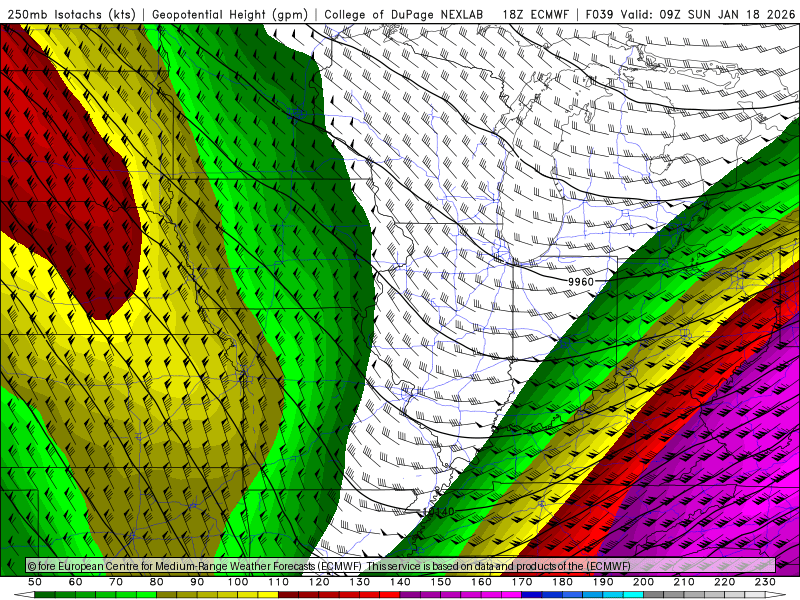Click the 50 value on color scale
The height and width of the screenshot is (600, 800).
click(35, 582)
